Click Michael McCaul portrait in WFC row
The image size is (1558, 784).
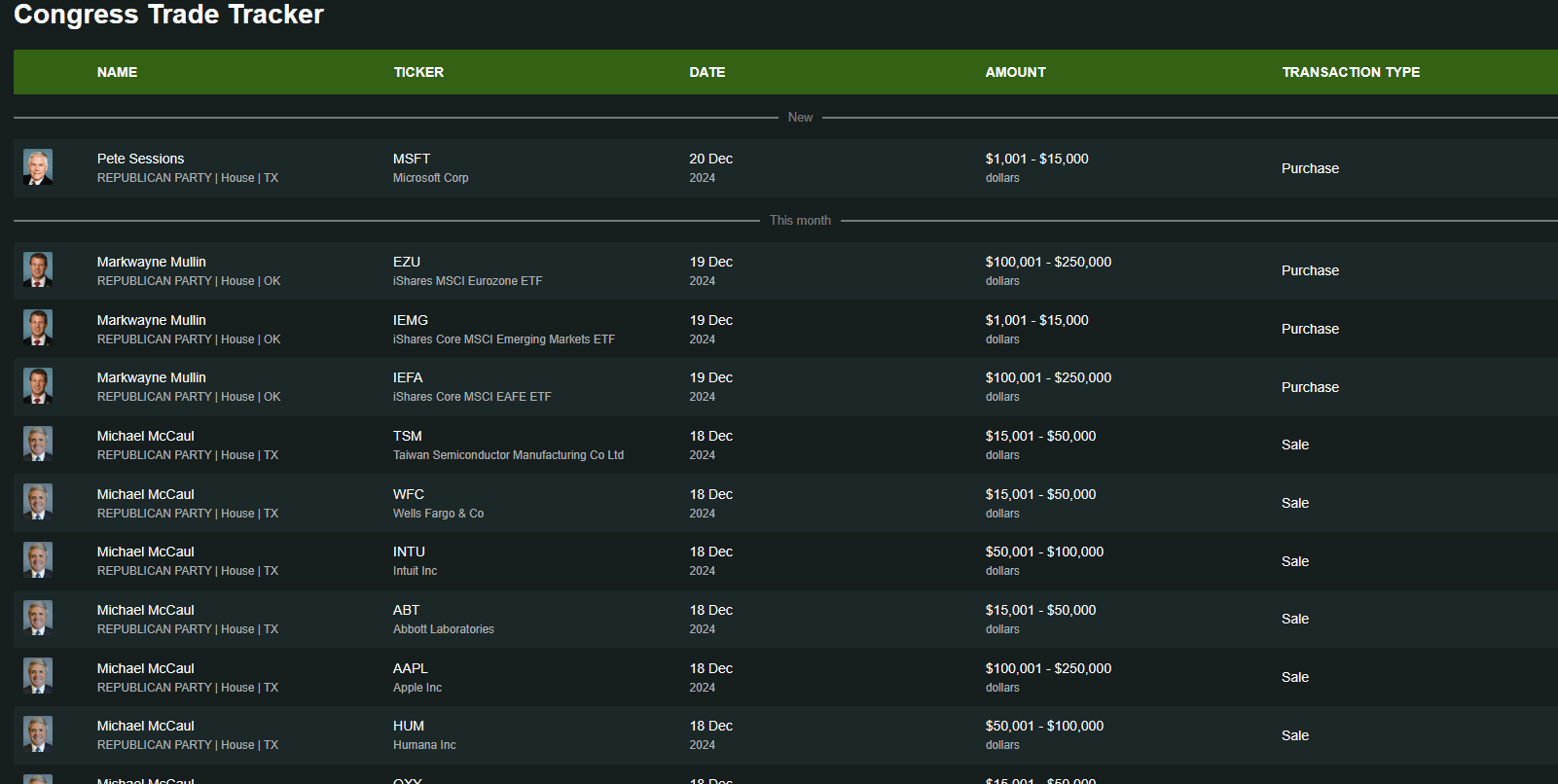click(x=38, y=503)
